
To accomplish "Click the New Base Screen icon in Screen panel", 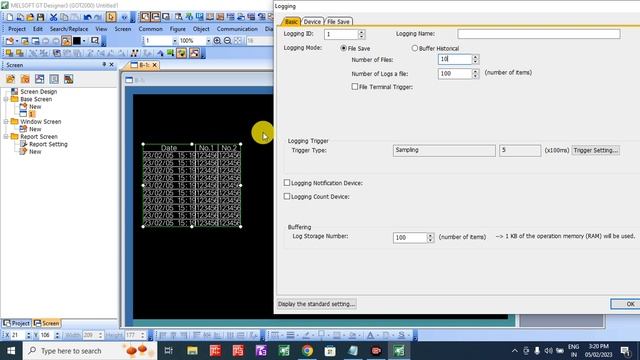I will (x=10, y=79).
